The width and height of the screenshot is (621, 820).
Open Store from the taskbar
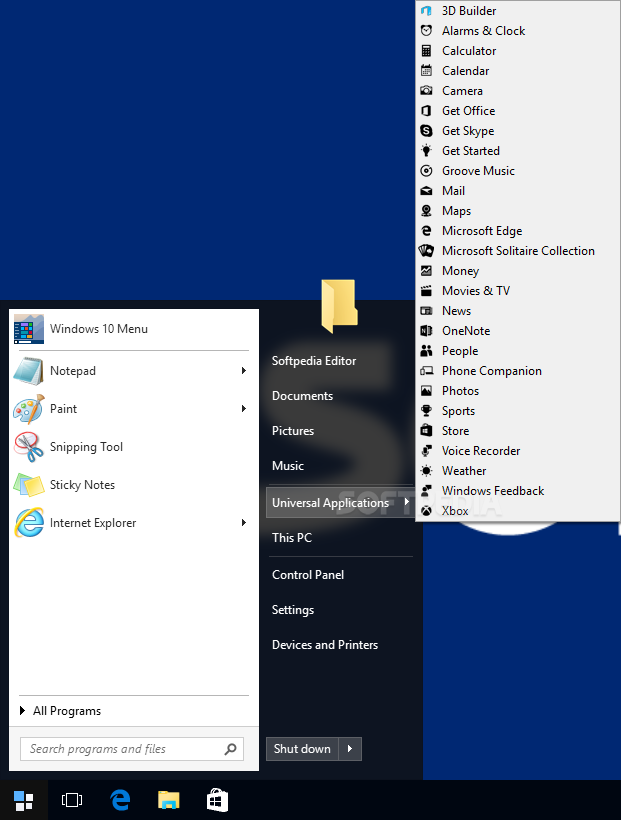(x=217, y=800)
